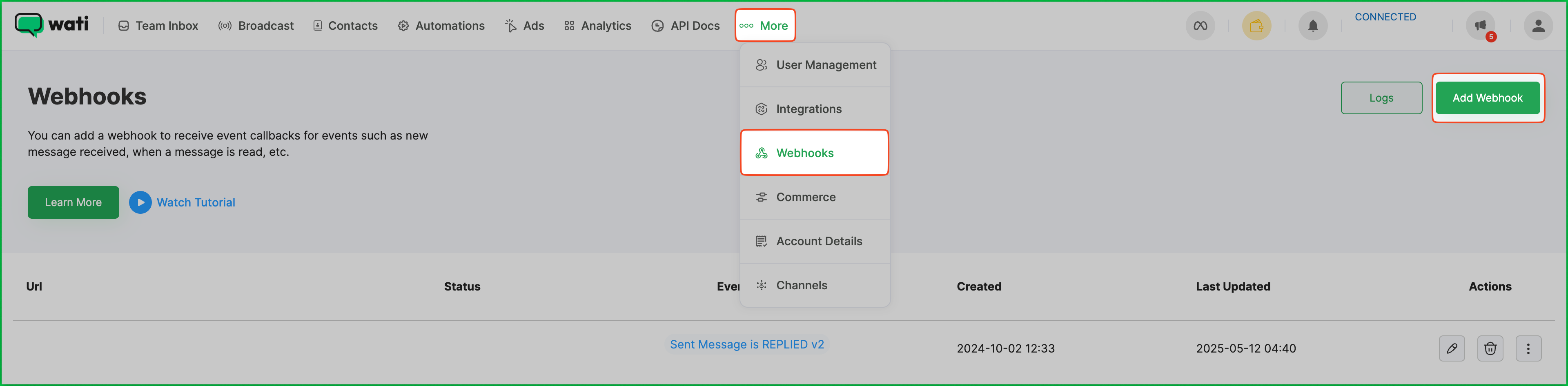Edit the webhook with pencil icon
Screen dimensions: 1568x386
[1451, 348]
